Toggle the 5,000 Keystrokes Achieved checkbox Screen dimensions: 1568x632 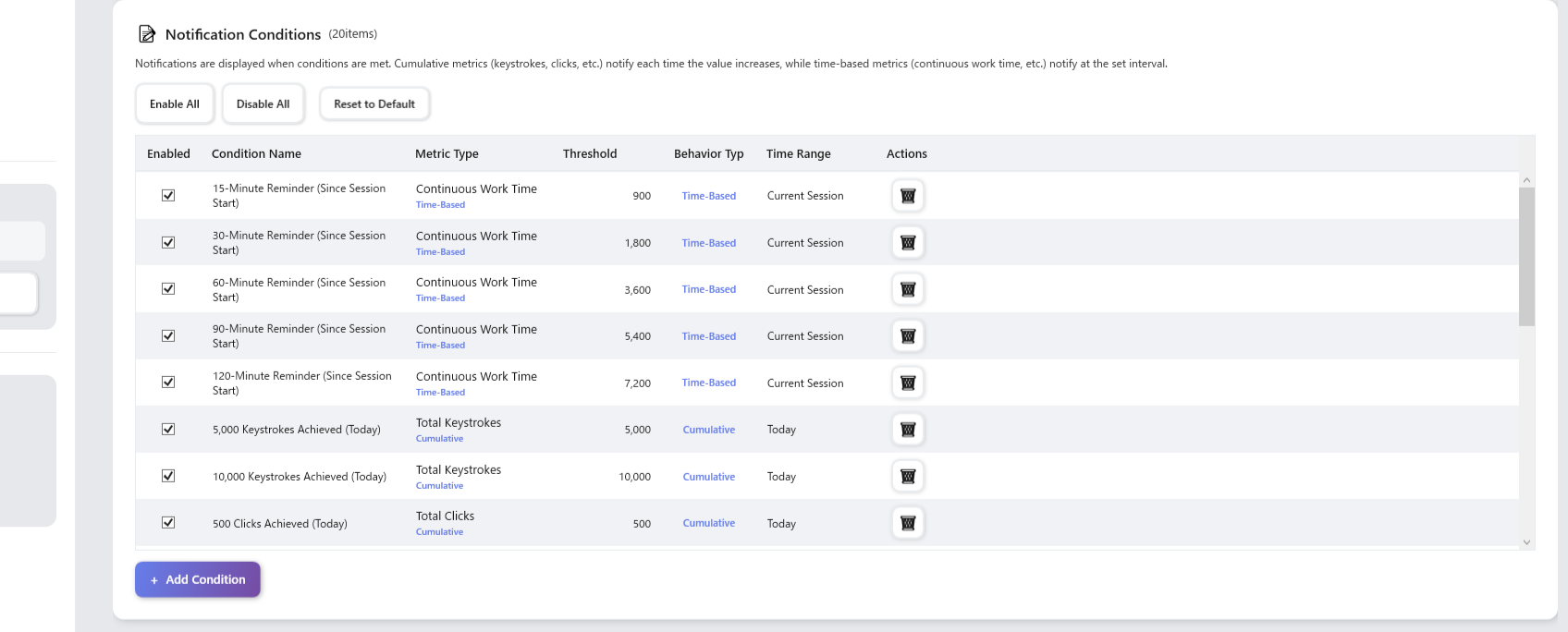point(168,430)
